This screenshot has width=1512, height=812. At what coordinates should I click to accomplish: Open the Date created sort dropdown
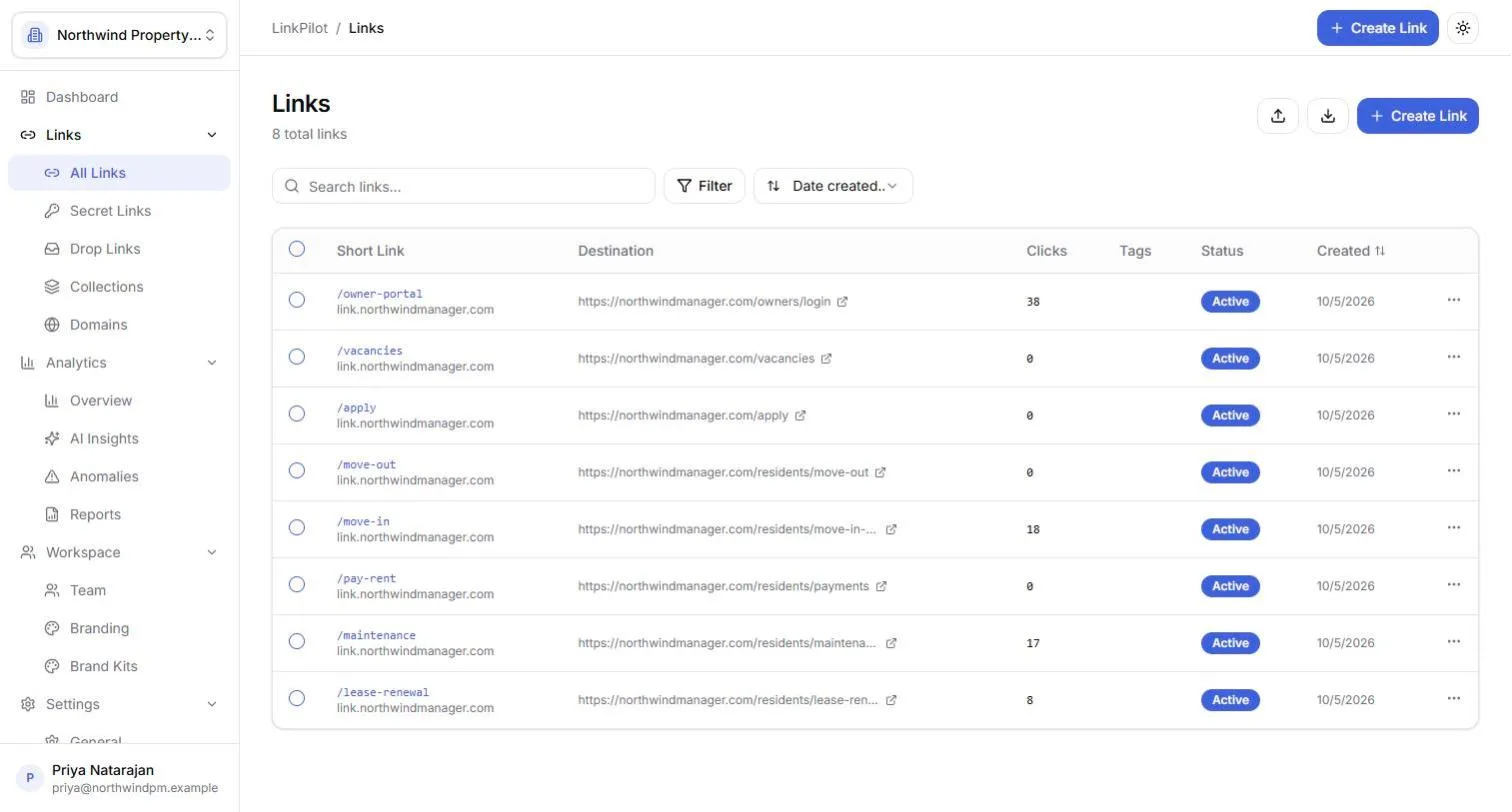coord(833,186)
